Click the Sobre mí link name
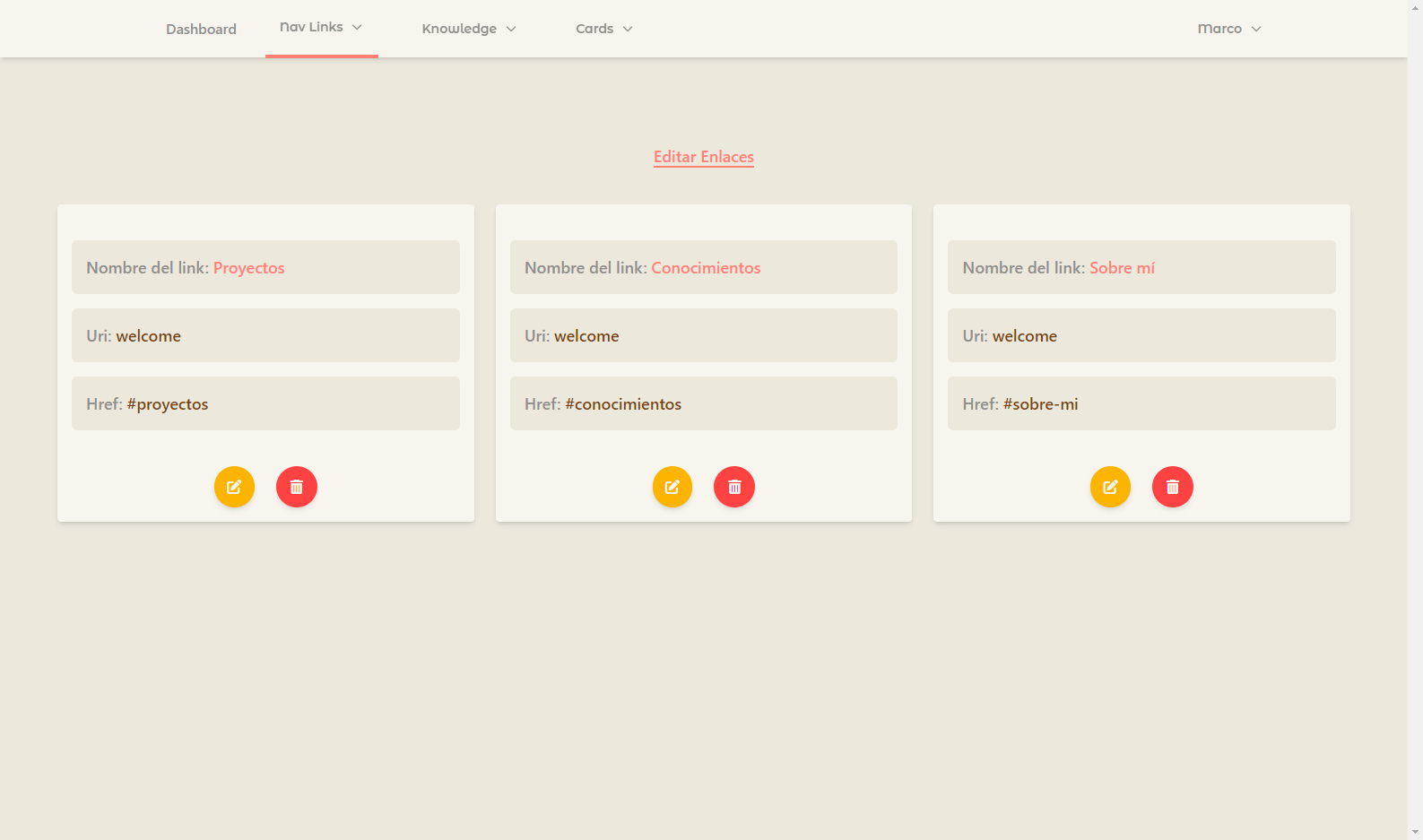 coord(1122,268)
